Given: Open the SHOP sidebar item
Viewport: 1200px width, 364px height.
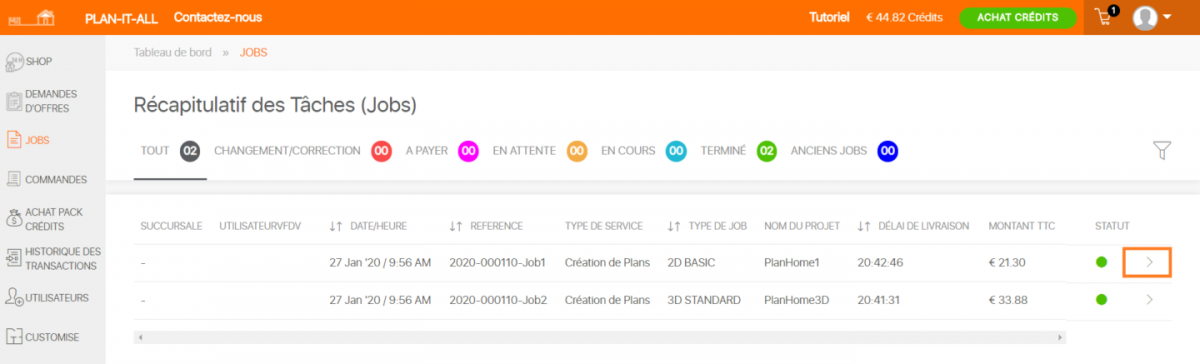Looking at the screenshot, I should pyautogui.click(x=29, y=62).
